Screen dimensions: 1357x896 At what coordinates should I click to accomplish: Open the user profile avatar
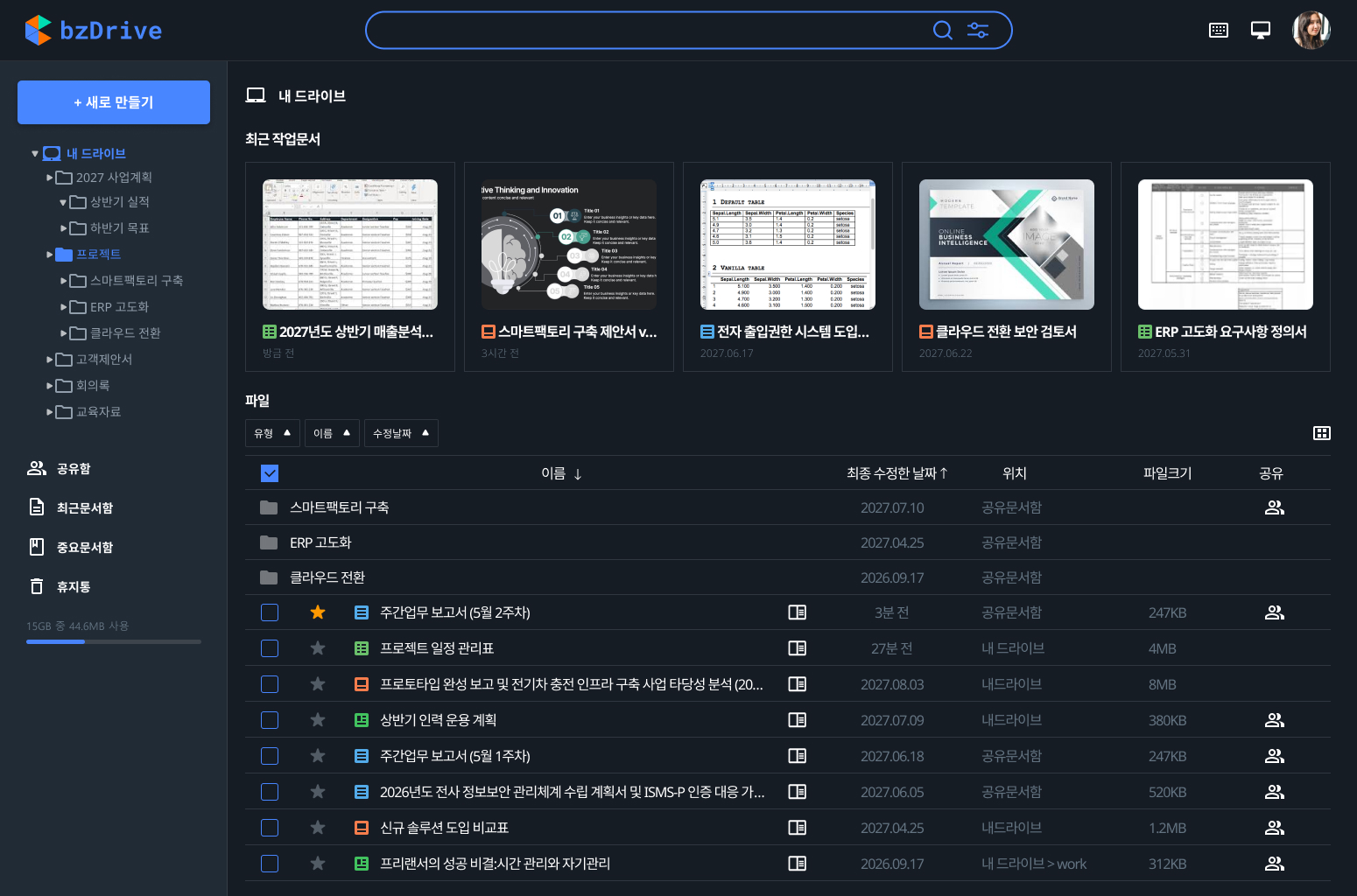click(x=1311, y=31)
